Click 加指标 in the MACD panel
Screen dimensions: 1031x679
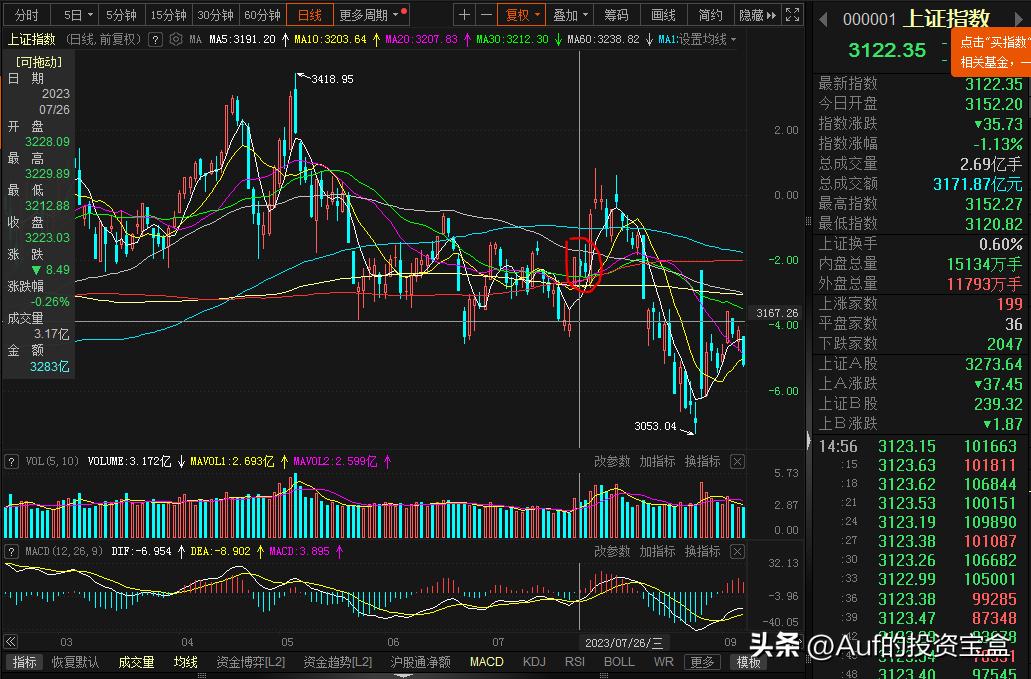point(658,551)
